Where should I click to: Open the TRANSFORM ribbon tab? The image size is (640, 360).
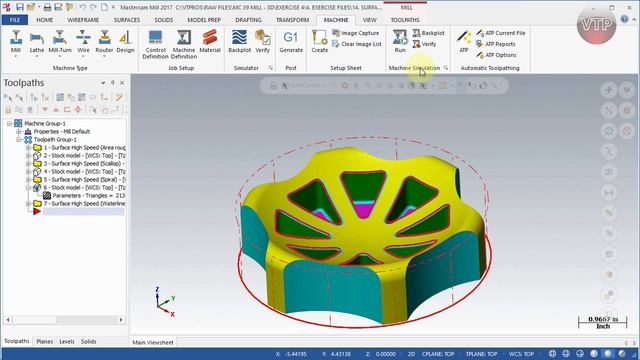click(292, 20)
